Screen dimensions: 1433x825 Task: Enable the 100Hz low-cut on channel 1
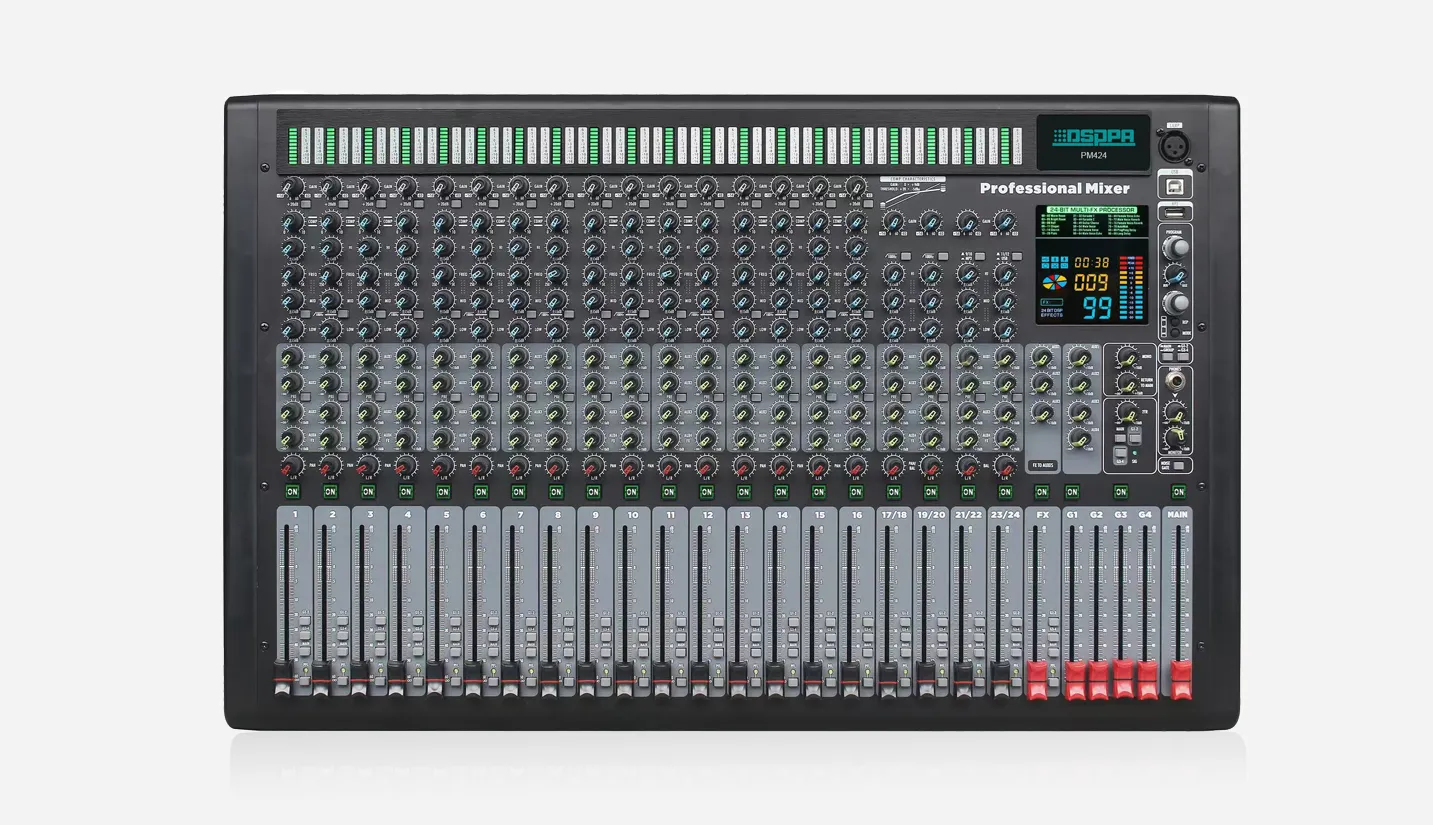(x=306, y=313)
